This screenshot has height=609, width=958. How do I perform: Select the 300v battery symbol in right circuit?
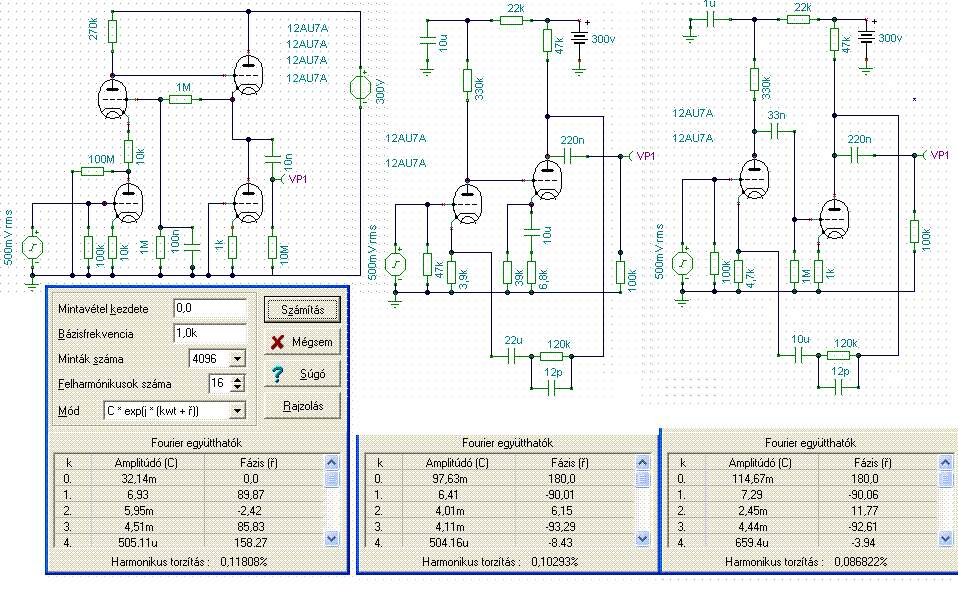tap(866, 38)
